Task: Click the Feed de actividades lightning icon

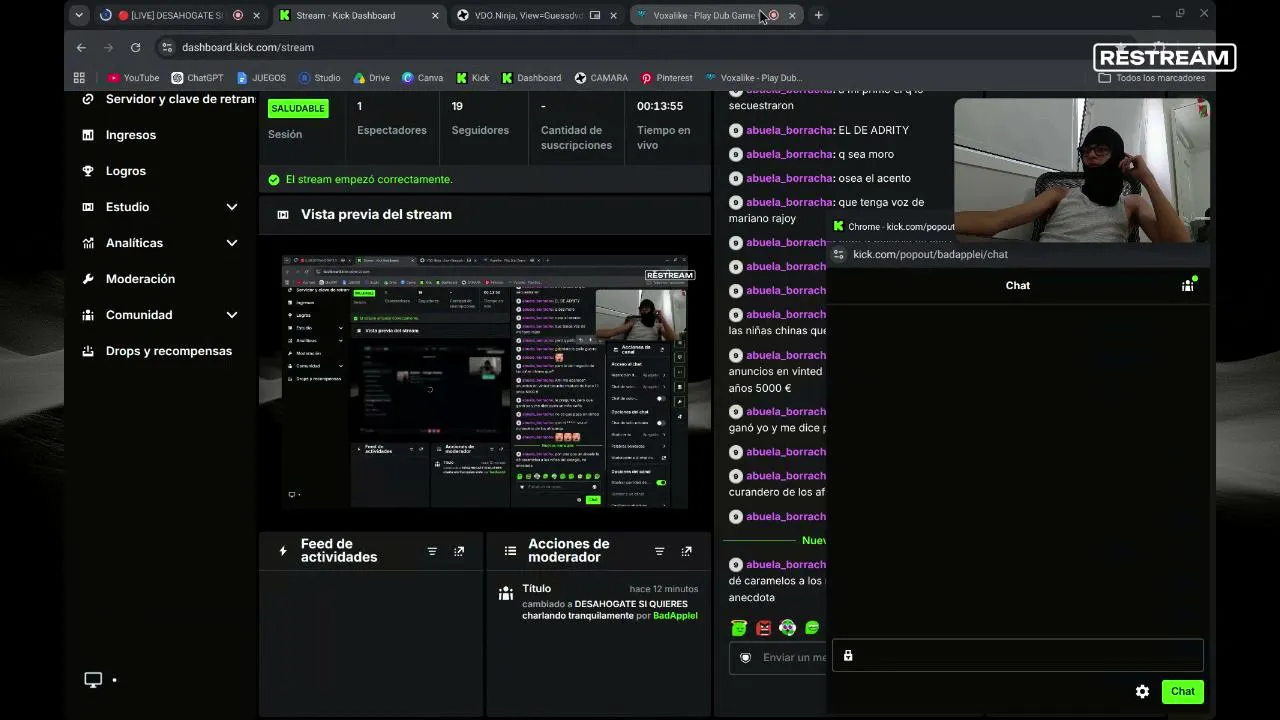Action: pyautogui.click(x=283, y=551)
